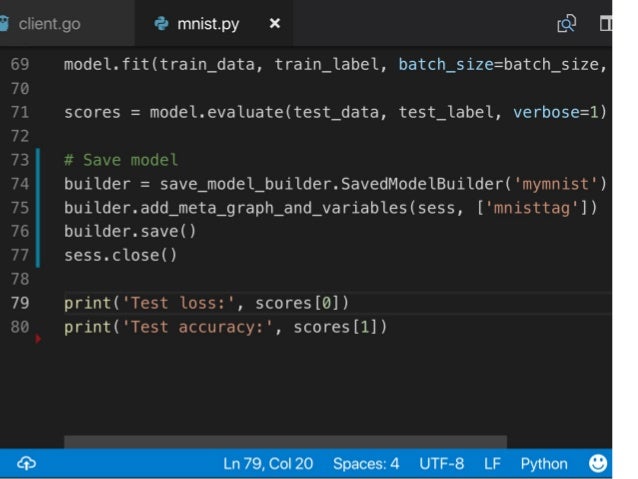Change the LF line ending setting
Screen dimensions: 638x479
pyautogui.click(x=492, y=464)
